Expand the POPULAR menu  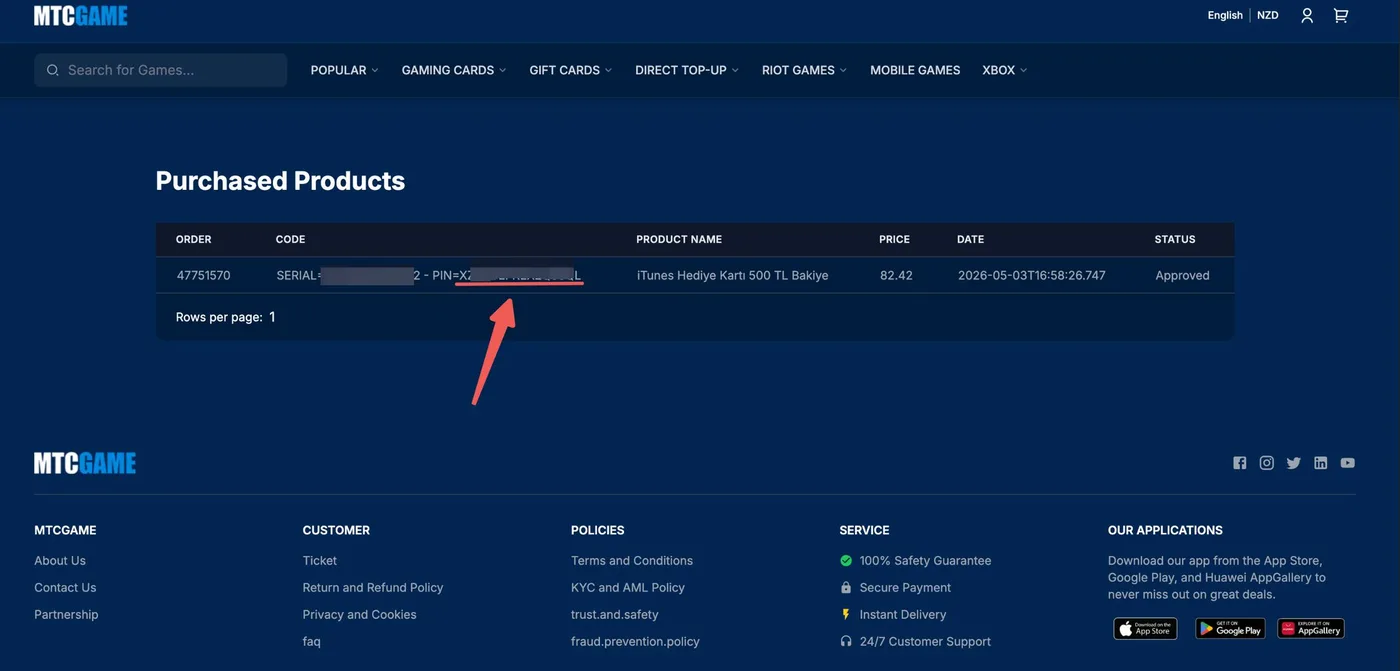(345, 70)
